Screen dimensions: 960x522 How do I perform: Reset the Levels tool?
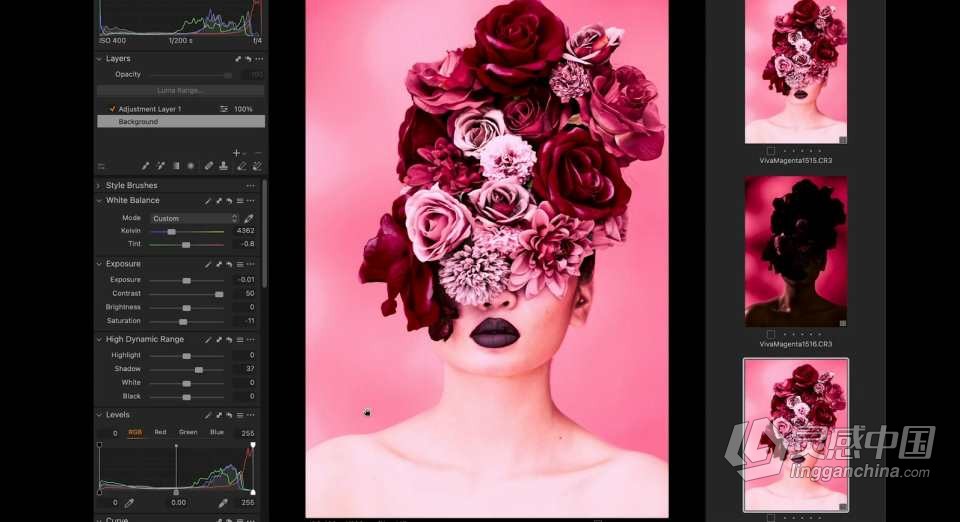[229, 415]
